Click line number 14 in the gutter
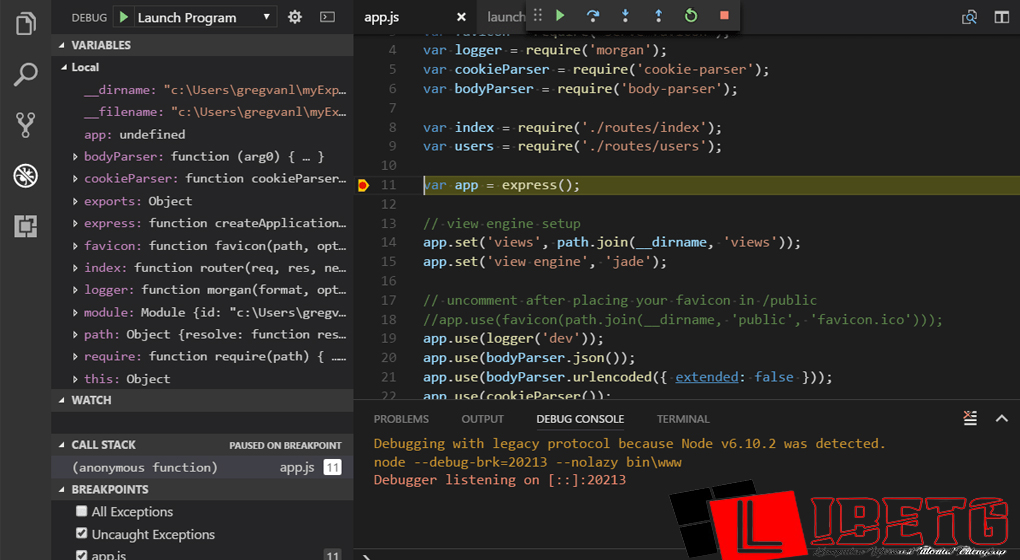 click(388, 242)
